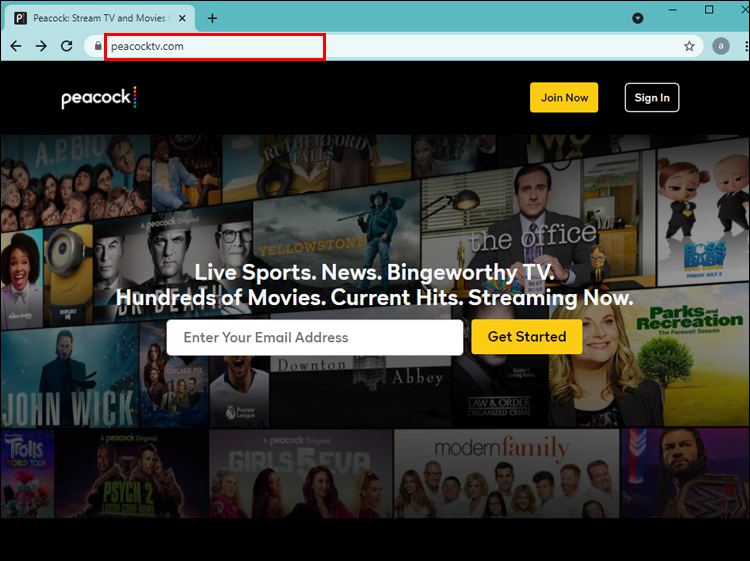
Task: Open the WWE wrestler thumbnail
Action: tap(685, 473)
